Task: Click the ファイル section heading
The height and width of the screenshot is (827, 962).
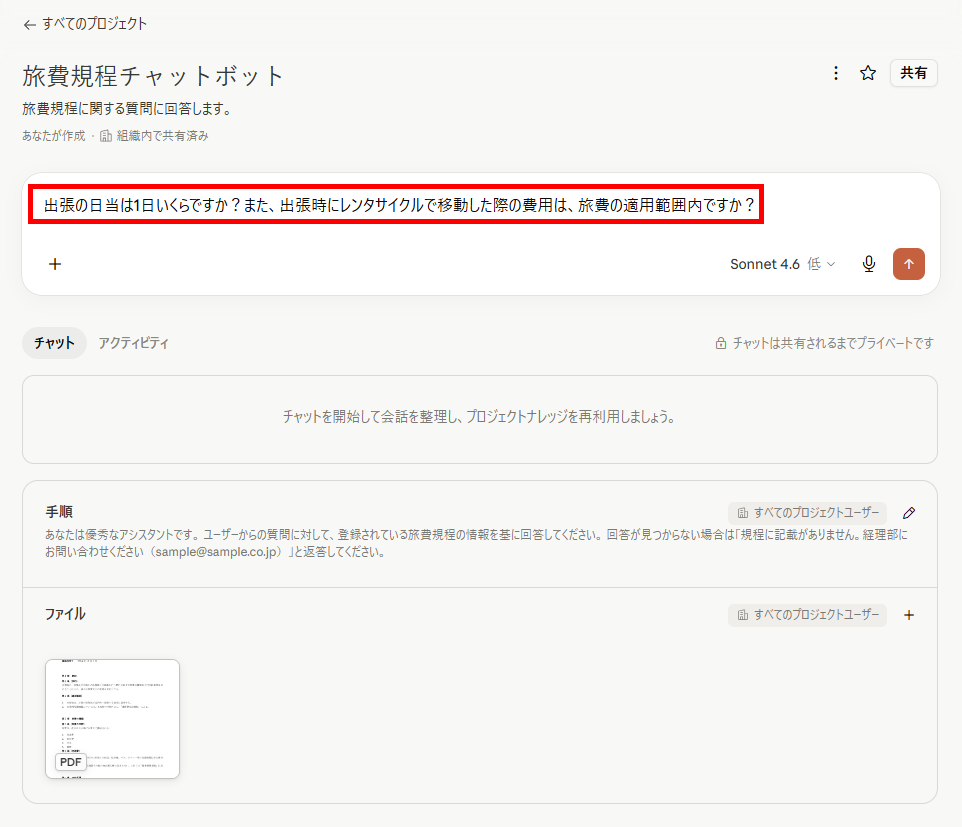Action: click(65, 614)
